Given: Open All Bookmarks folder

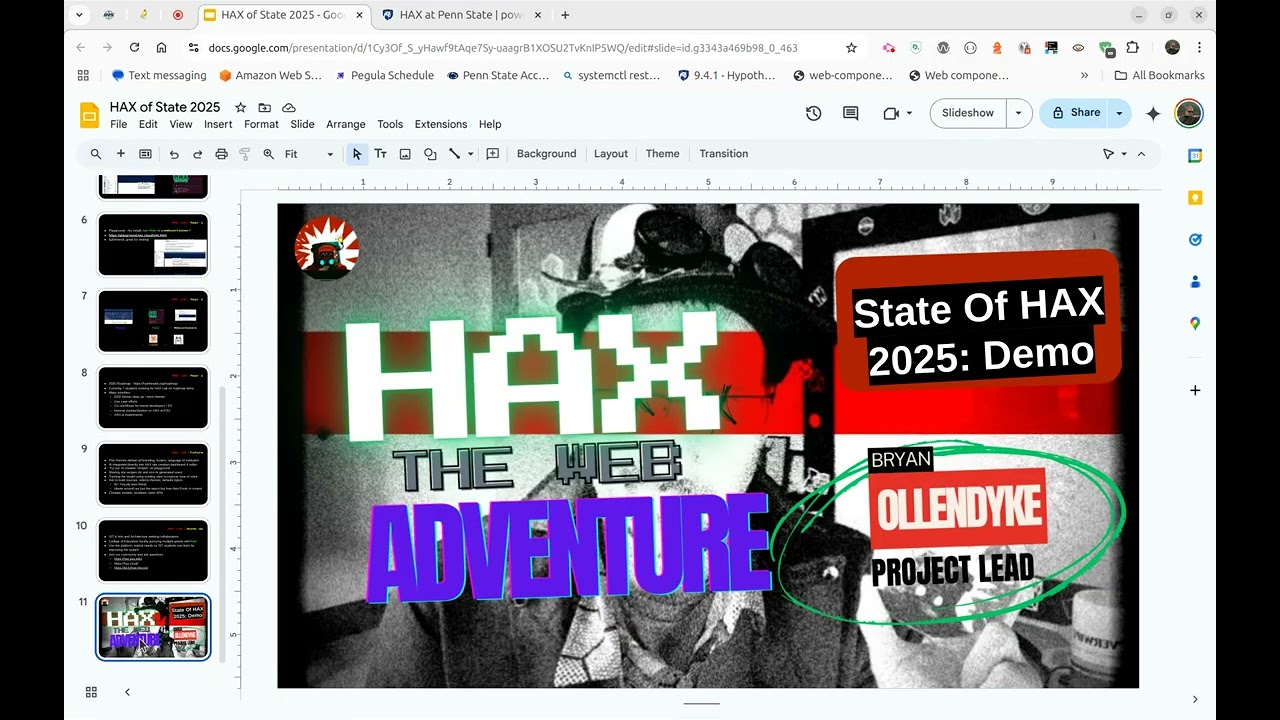Looking at the screenshot, I should tap(1159, 75).
